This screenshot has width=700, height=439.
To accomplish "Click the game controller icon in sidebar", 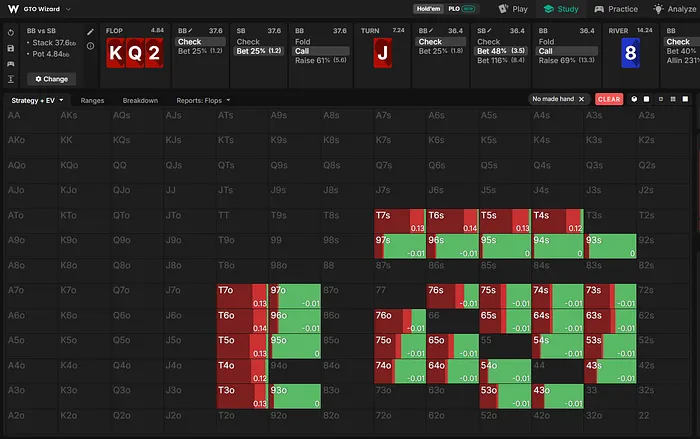I will click(11, 64).
